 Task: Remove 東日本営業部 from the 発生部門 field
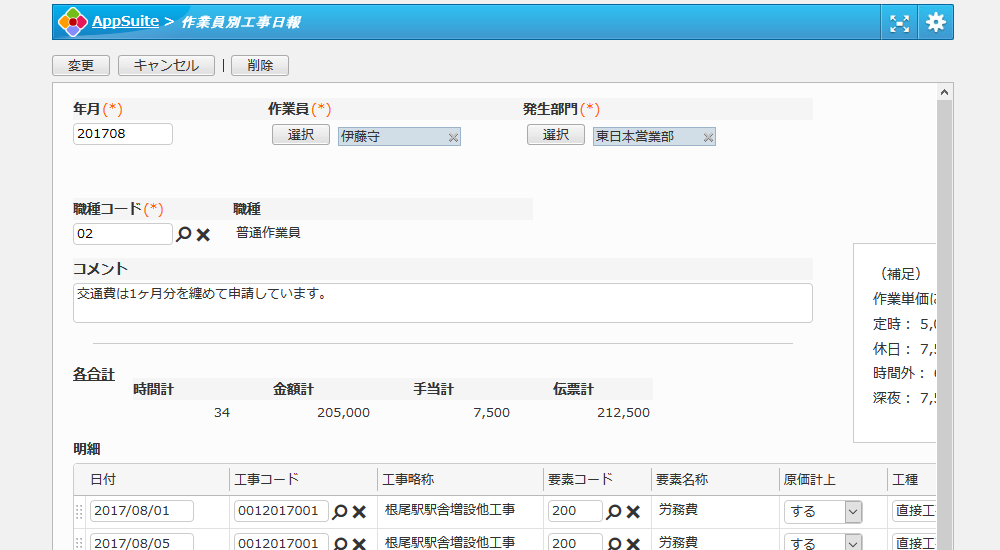[x=708, y=137]
